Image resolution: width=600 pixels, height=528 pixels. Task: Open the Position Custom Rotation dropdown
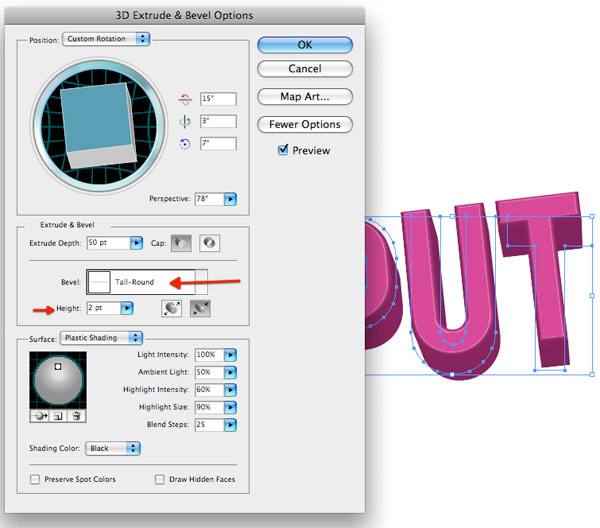106,39
